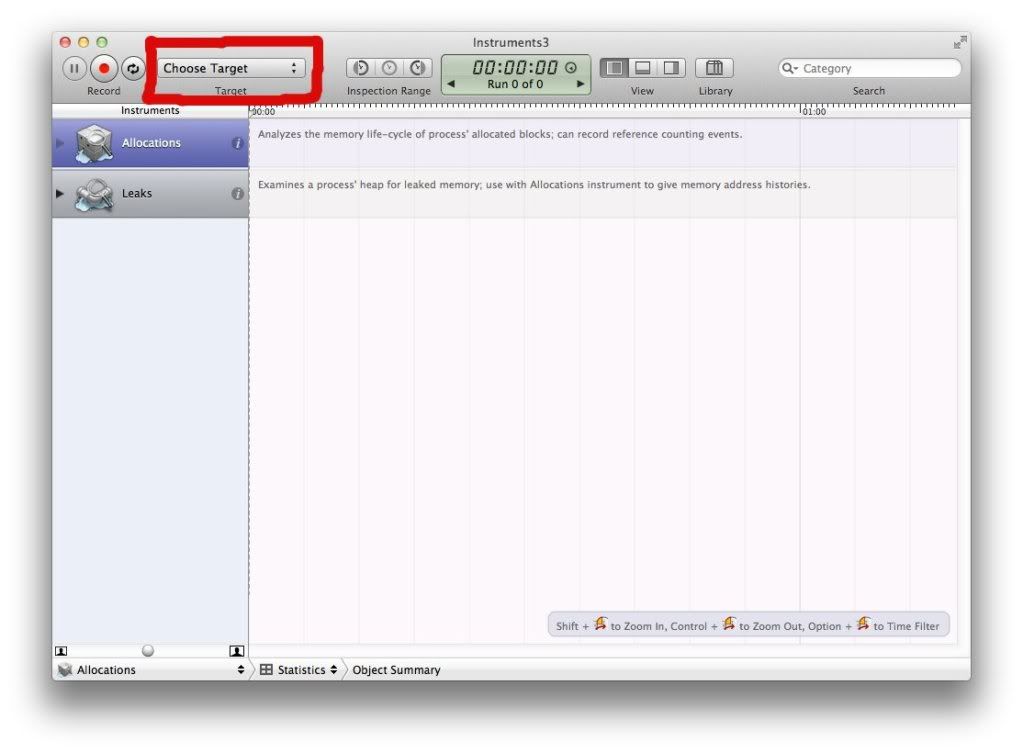Click the Instruments column header
The width and height of the screenshot is (1023, 753).
tap(150, 110)
